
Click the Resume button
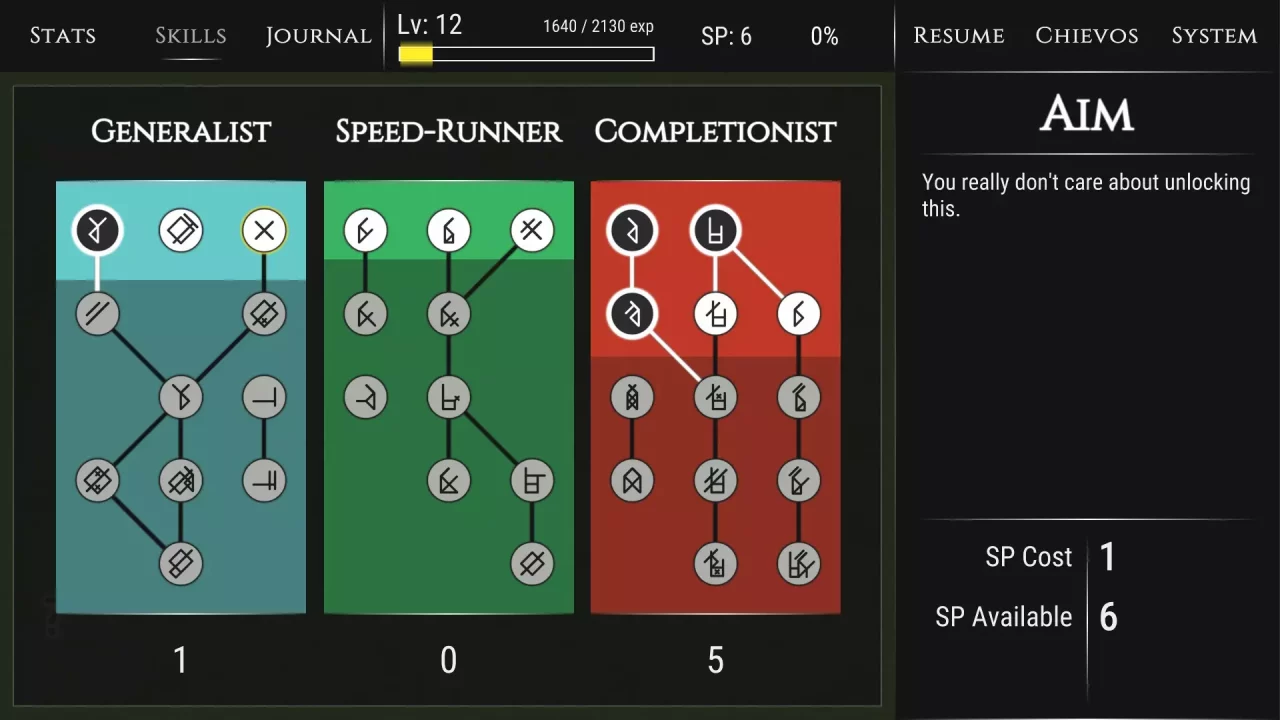coord(959,36)
